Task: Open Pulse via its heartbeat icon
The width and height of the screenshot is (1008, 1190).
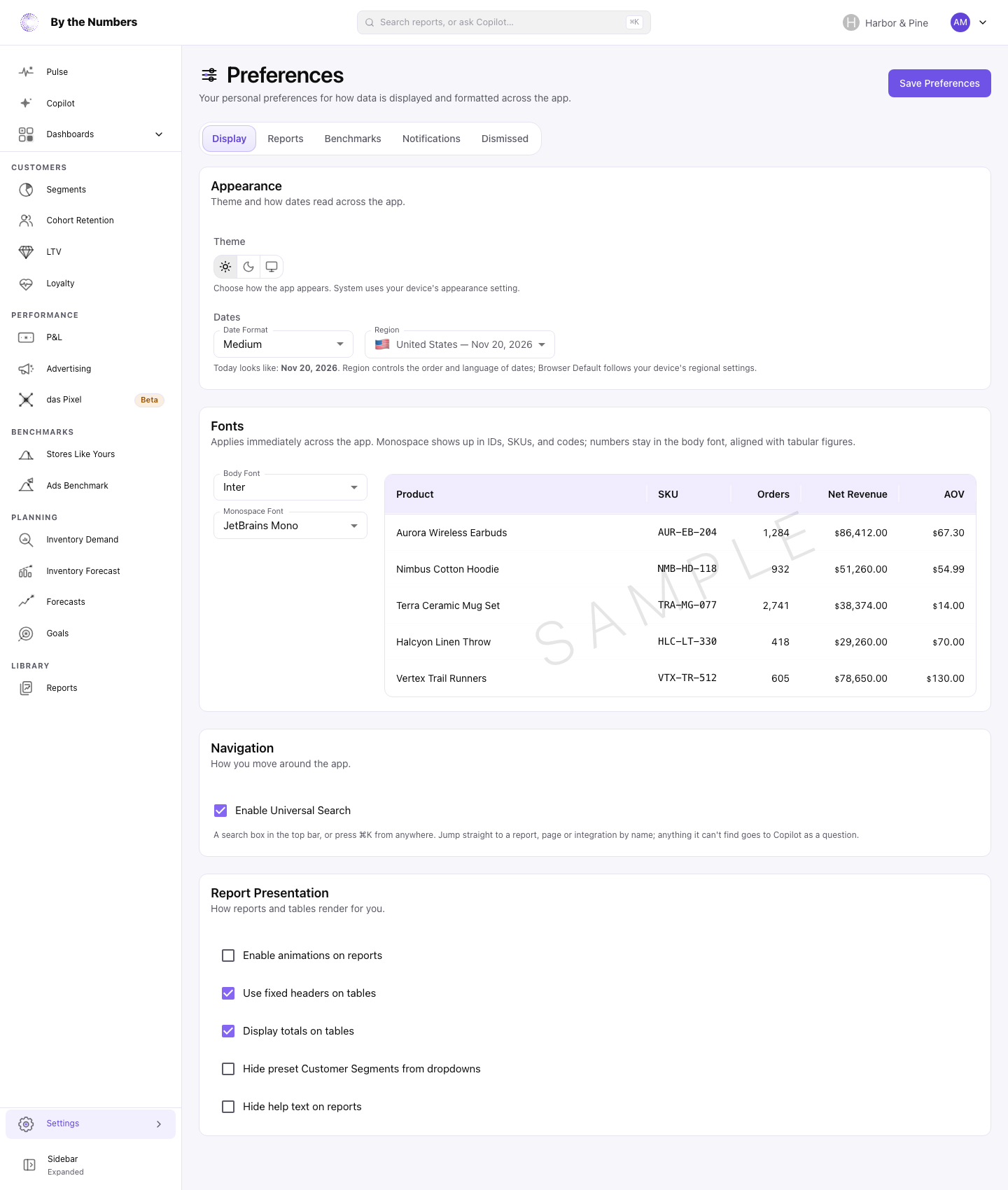Action: tap(26, 72)
